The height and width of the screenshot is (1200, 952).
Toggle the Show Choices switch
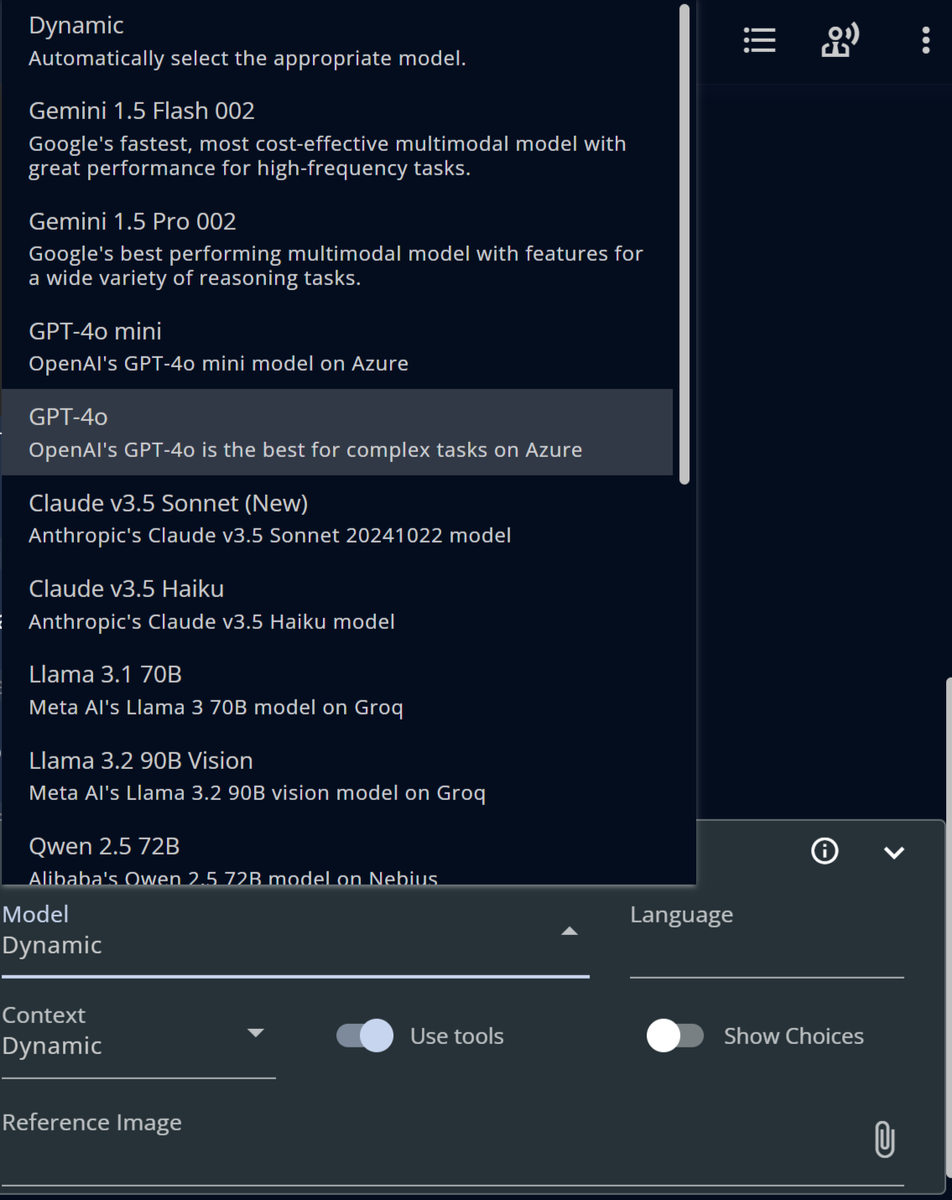675,1036
